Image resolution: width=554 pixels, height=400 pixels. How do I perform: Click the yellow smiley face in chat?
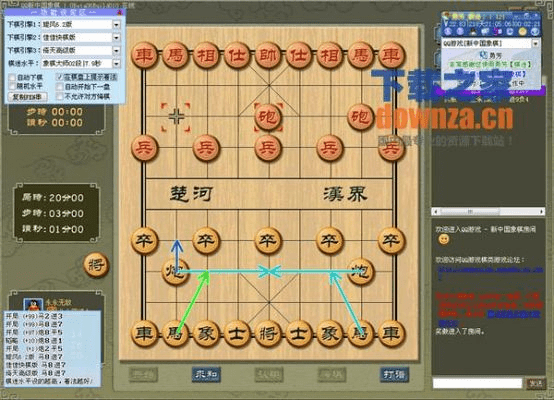click(x=443, y=240)
